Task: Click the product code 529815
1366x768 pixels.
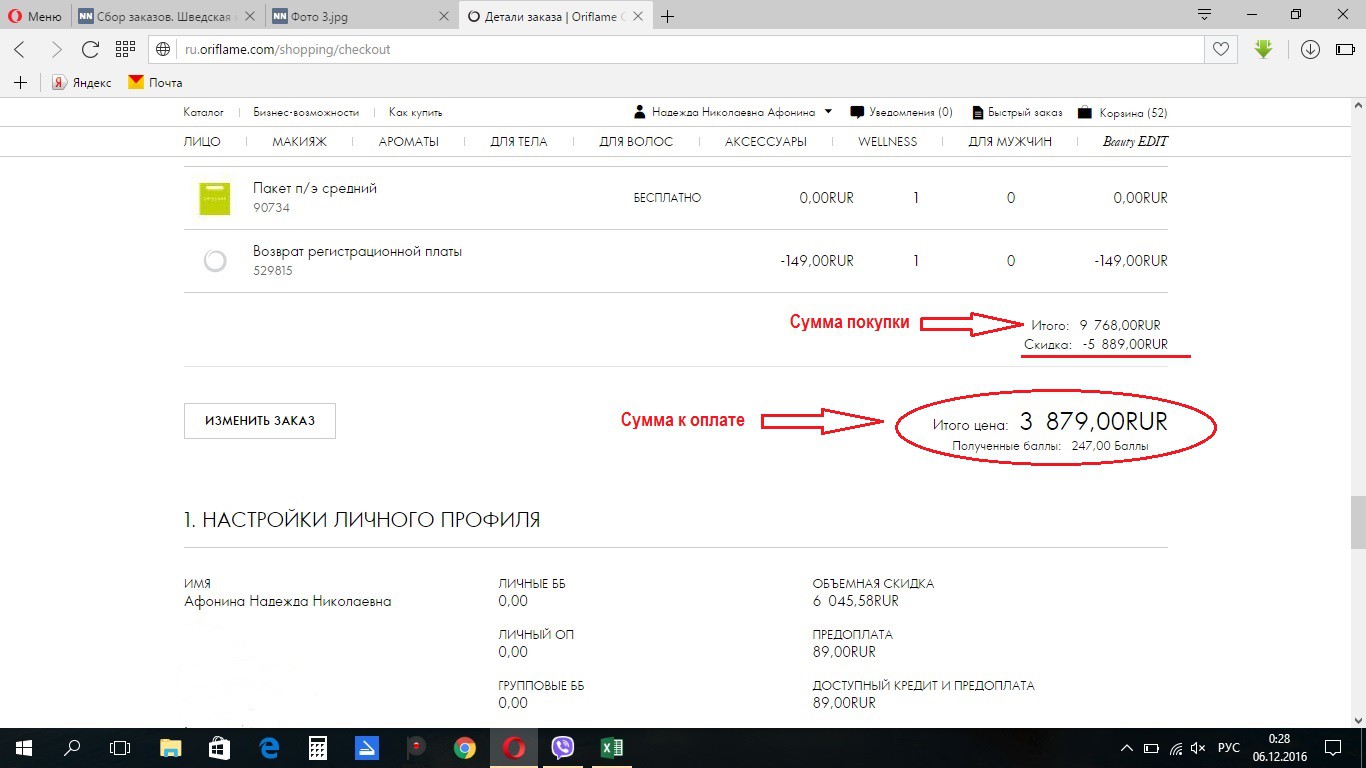Action: coord(273,271)
